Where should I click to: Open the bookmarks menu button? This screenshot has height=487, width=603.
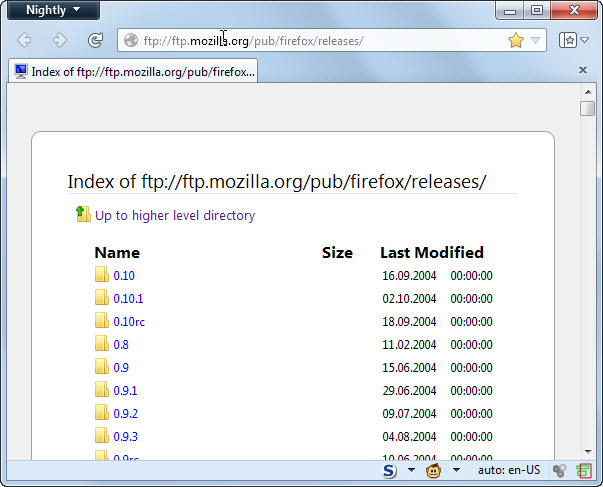568,40
